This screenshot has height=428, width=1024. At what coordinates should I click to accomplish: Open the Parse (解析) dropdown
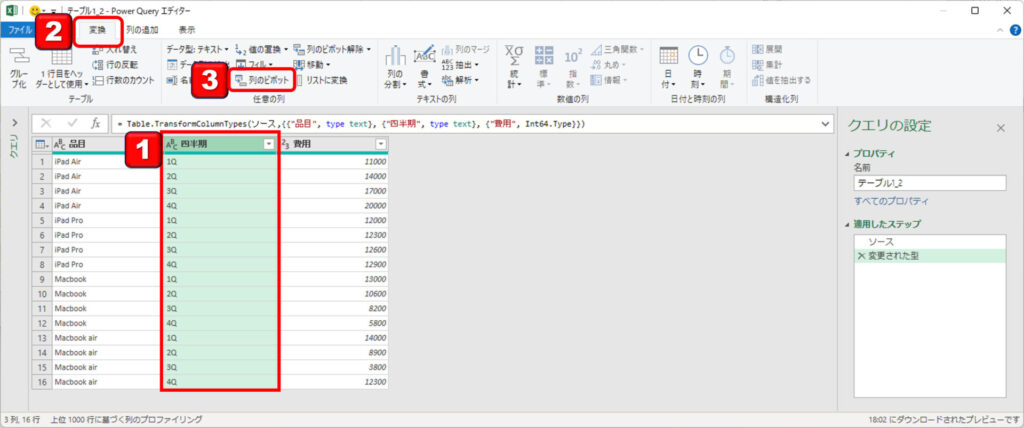click(x=461, y=80)
